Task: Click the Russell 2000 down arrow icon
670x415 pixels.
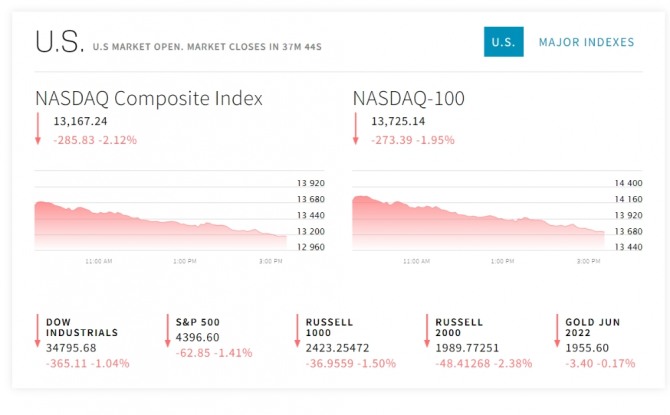Action: [427, 331]
